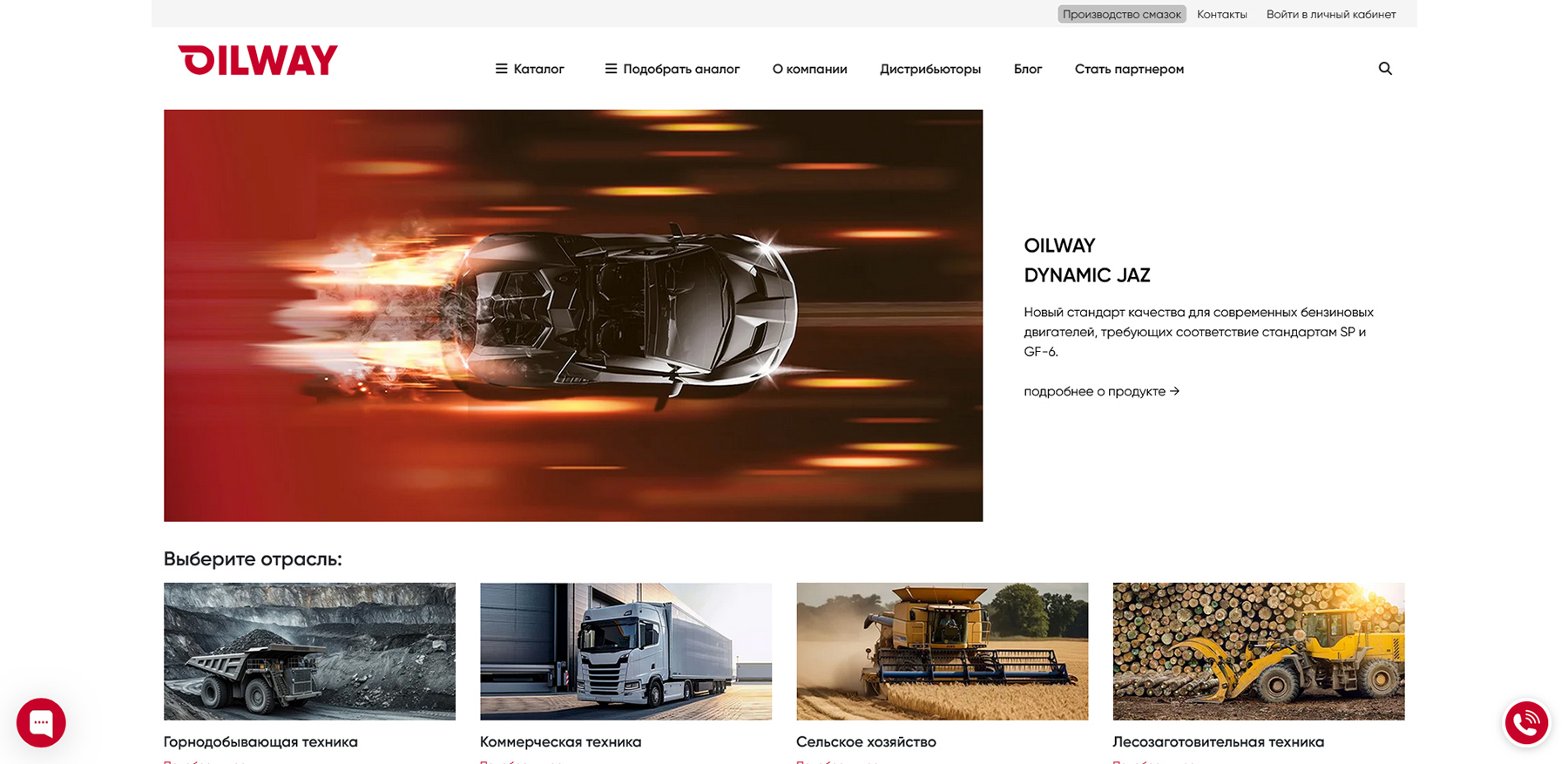Click the red phone callback button
The image size is (1568, 764).
(x=1526, y=722)
